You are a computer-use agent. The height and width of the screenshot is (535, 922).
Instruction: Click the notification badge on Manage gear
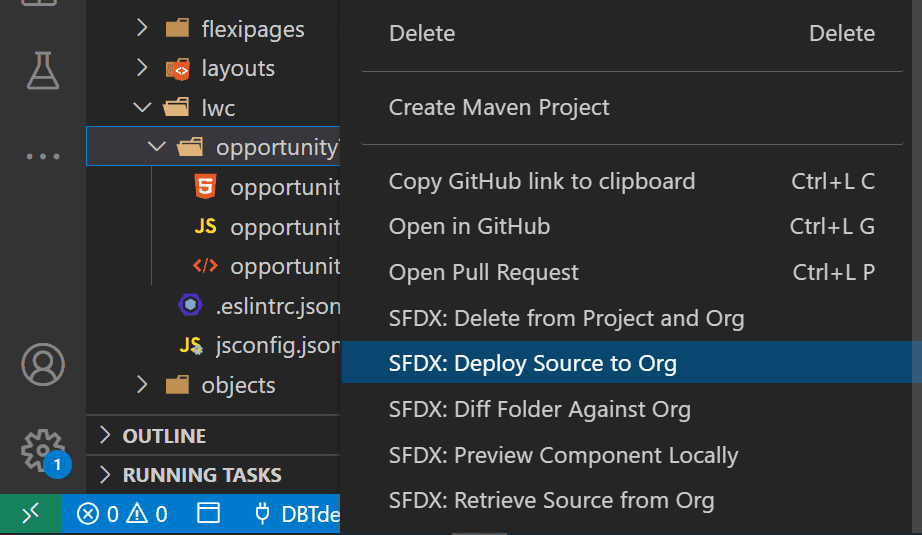pos(57,465)
